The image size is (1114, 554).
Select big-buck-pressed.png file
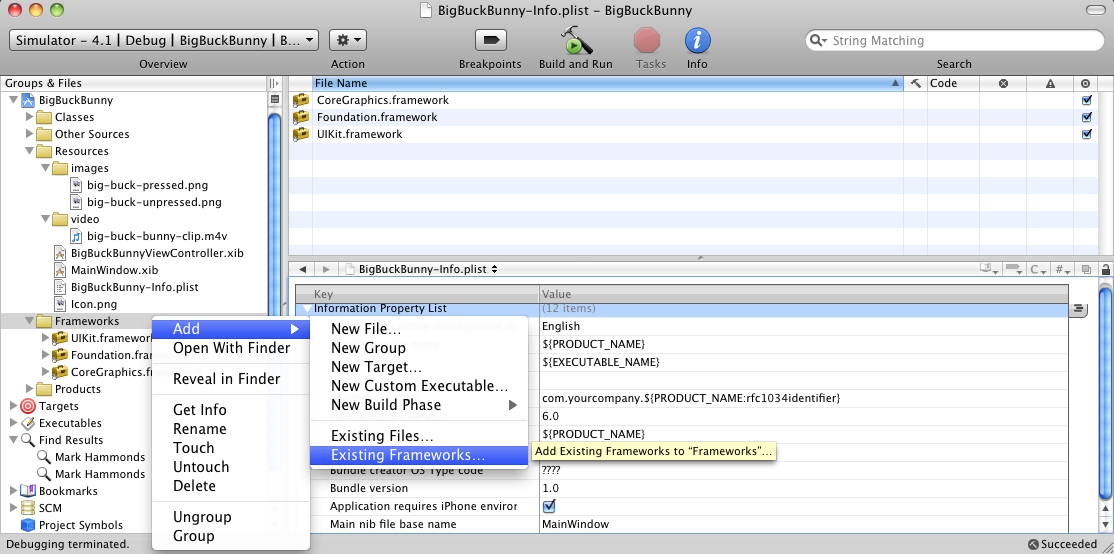coord(148,185)
